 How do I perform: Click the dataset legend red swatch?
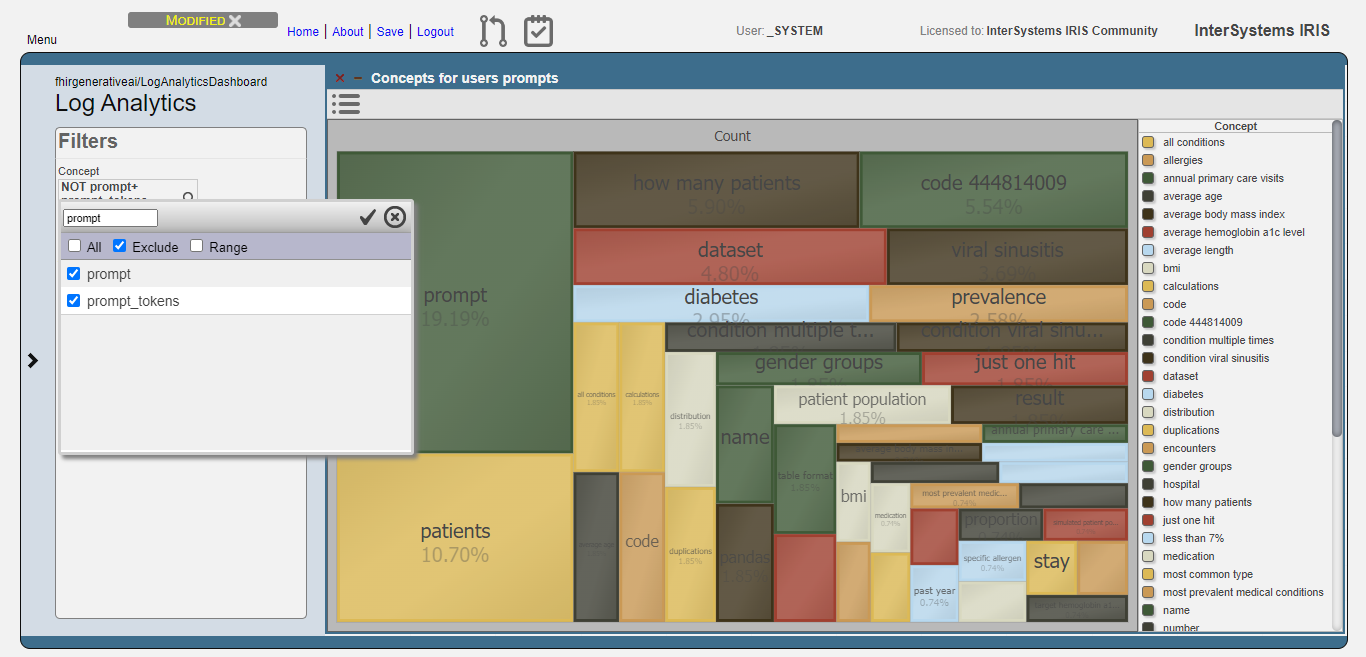click(1148, 376)
